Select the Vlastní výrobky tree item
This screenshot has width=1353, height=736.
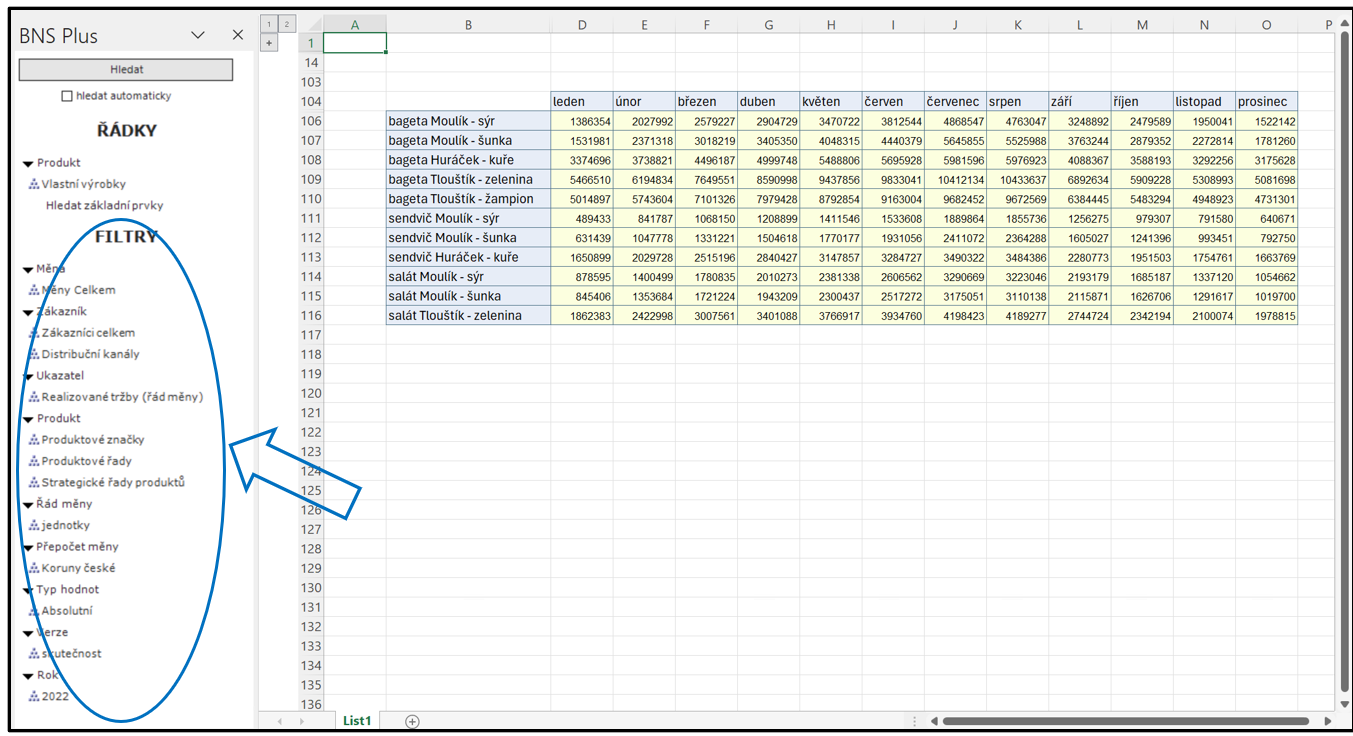point(84,184)
